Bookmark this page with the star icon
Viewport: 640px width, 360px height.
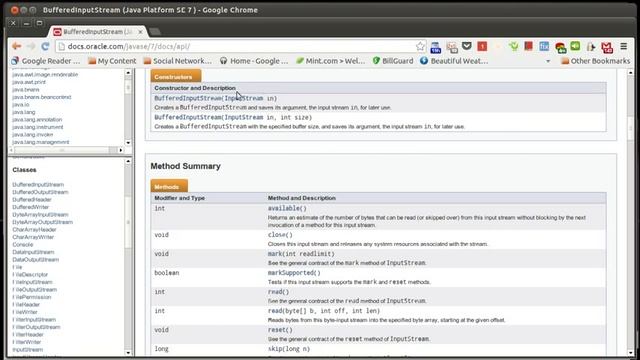point(420,46)
